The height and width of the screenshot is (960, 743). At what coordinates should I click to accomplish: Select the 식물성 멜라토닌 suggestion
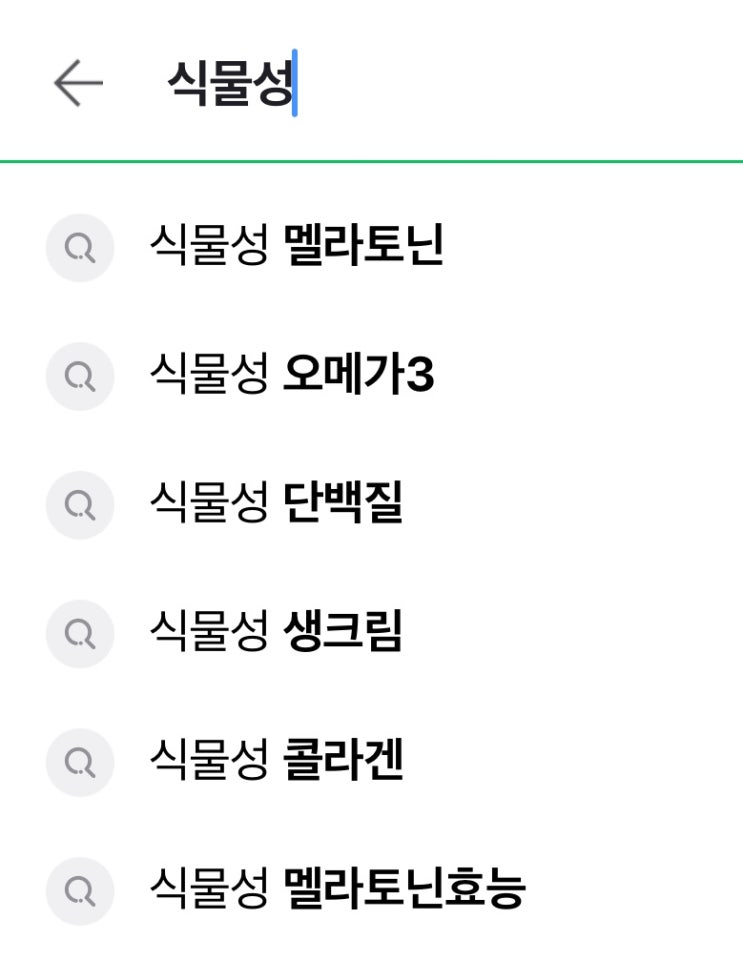click(x=296, y=247)
